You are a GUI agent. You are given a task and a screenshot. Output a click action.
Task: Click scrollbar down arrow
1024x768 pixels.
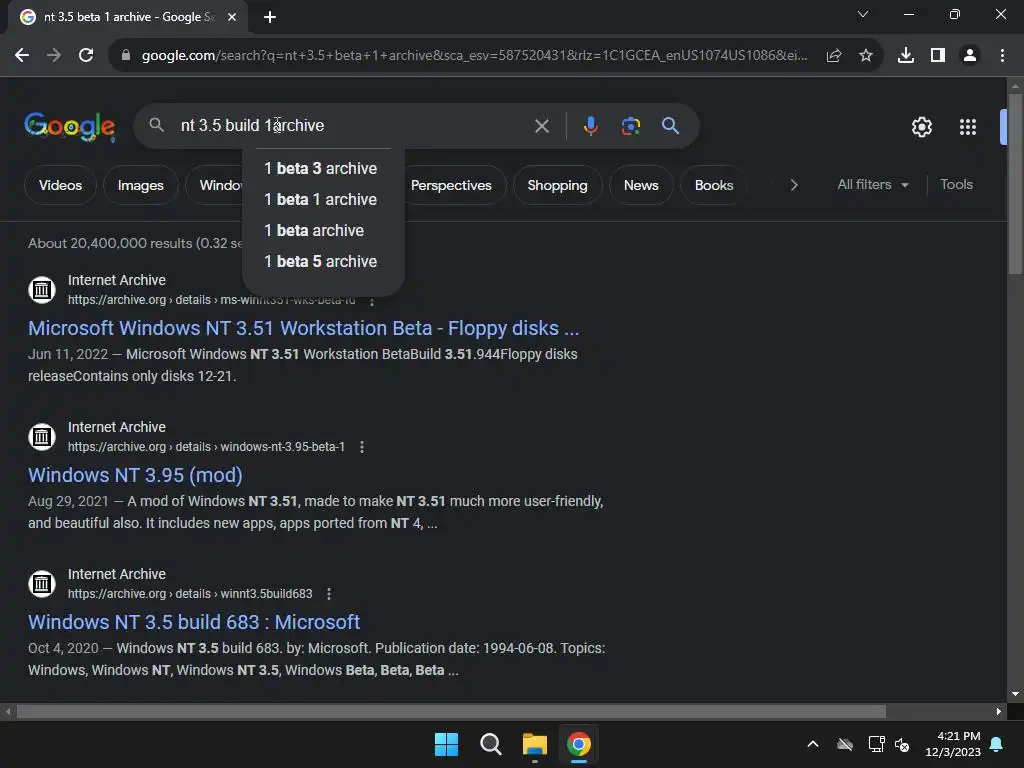click(x=1015, y=694)
